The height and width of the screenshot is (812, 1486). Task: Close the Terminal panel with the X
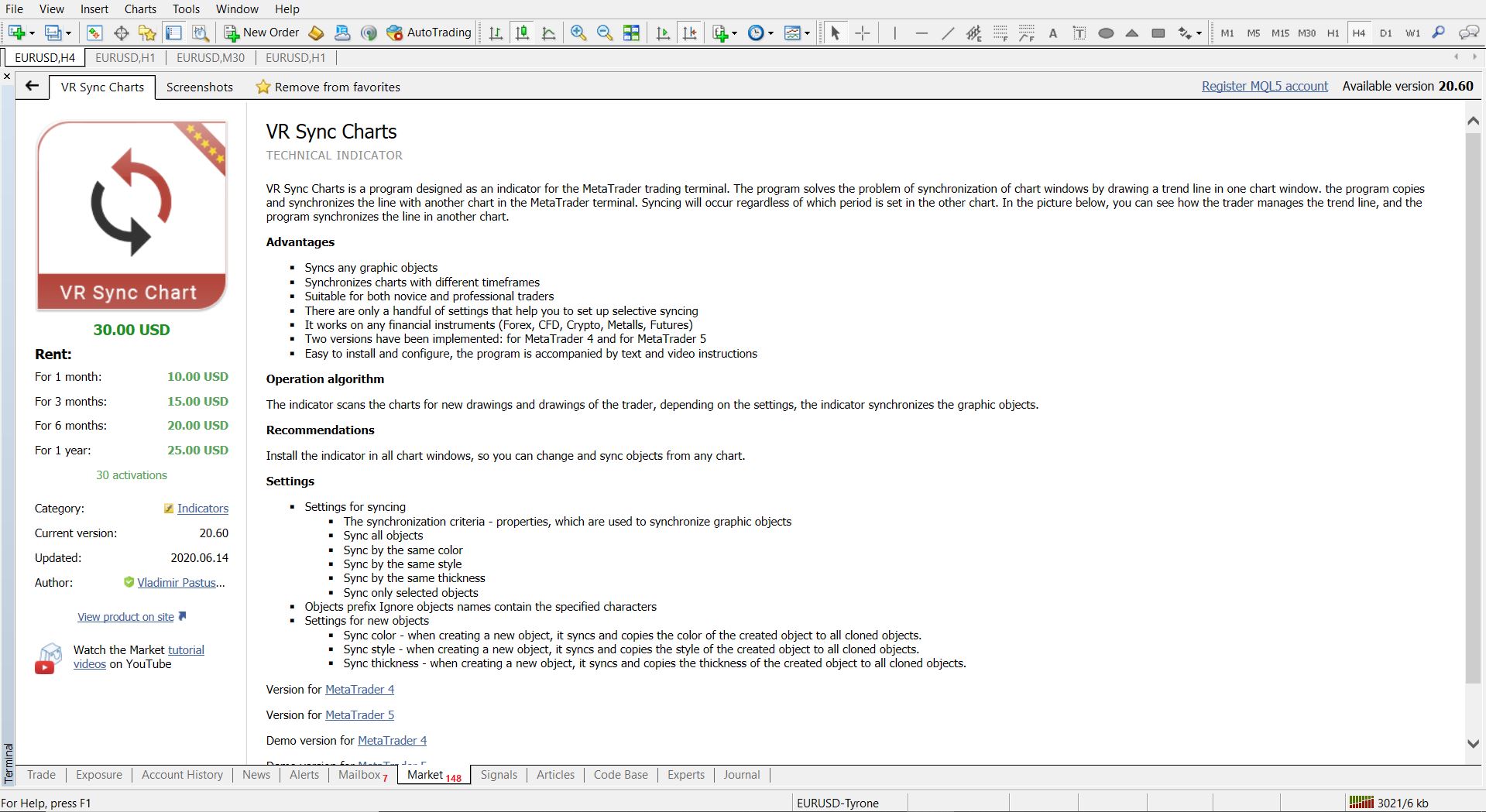(x=7, y=77)
